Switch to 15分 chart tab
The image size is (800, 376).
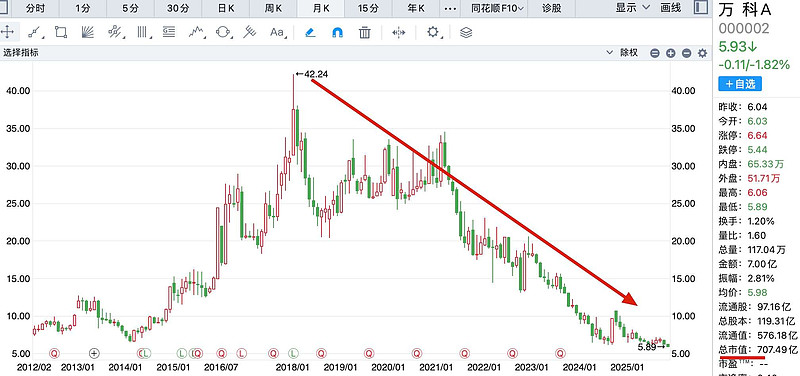click(x=368, y=8)
